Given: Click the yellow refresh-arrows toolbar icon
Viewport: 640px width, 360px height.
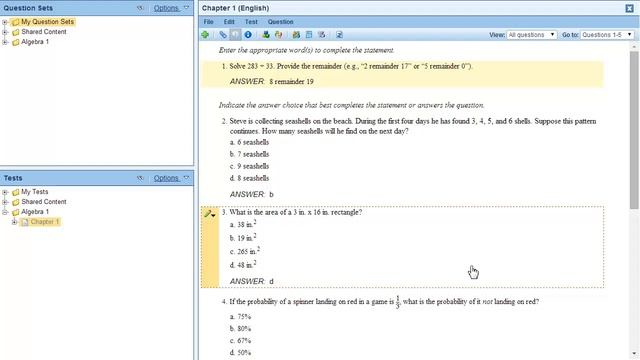Looking at the screenshot, I should point(279,35).
